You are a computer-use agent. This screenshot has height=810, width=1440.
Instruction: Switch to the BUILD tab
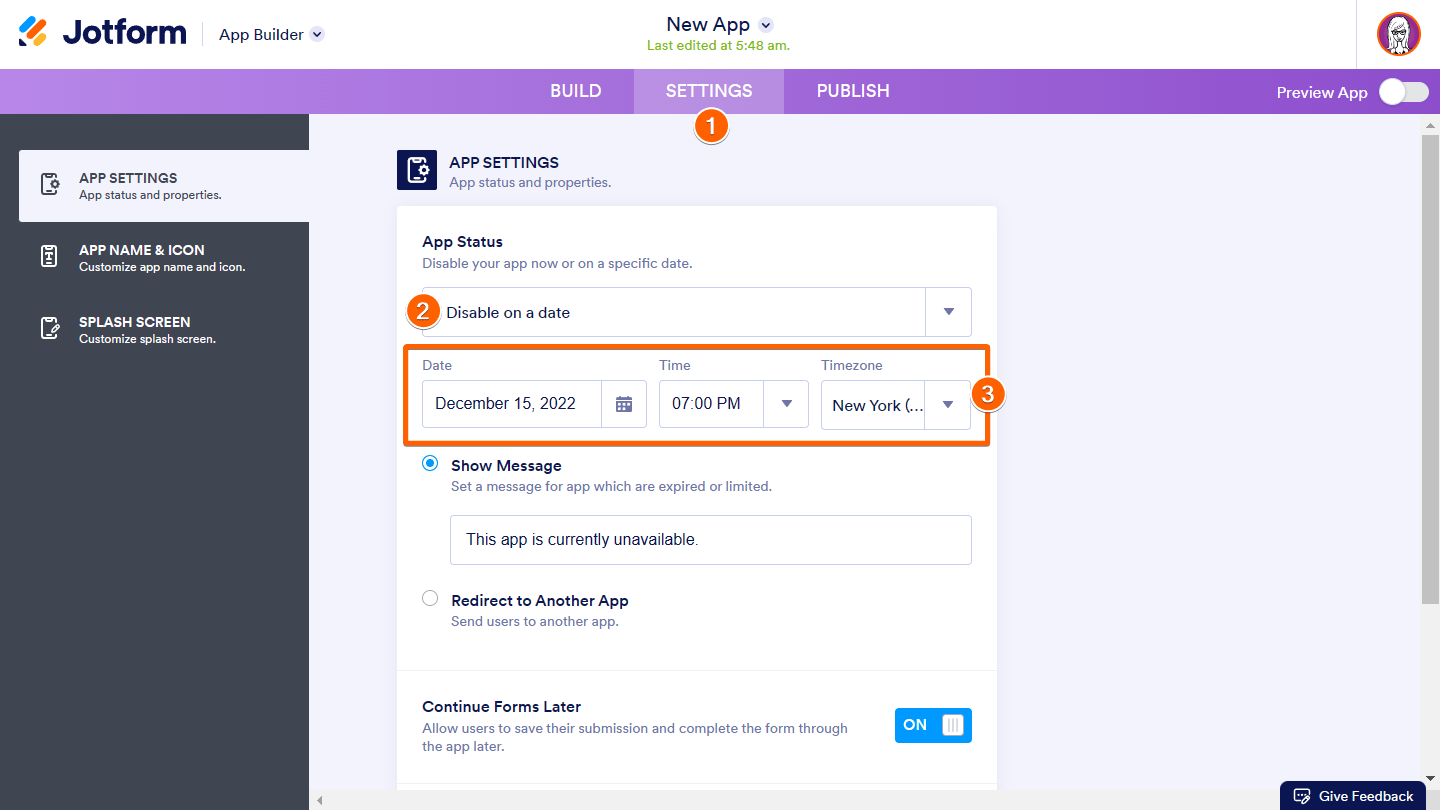pos(575,91)
